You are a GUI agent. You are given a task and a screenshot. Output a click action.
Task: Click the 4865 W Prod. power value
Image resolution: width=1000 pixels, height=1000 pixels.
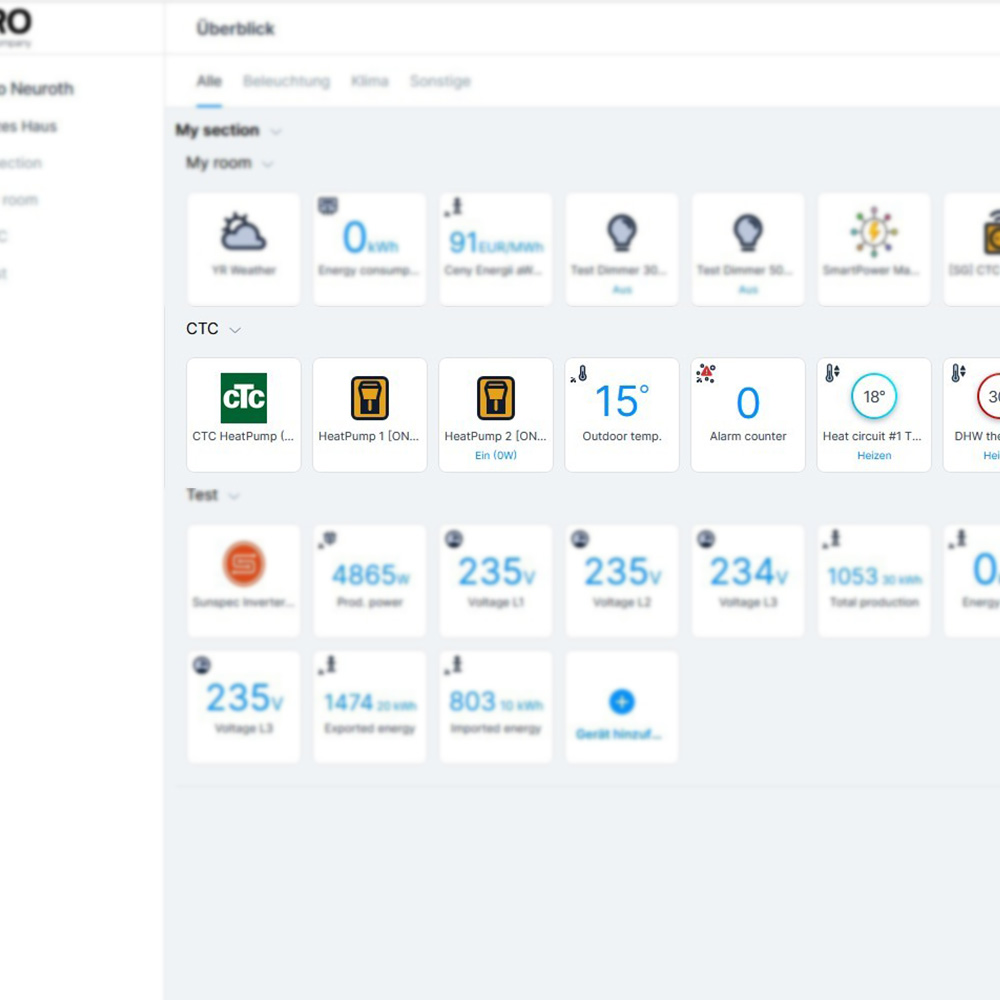(x=371, y=575)
